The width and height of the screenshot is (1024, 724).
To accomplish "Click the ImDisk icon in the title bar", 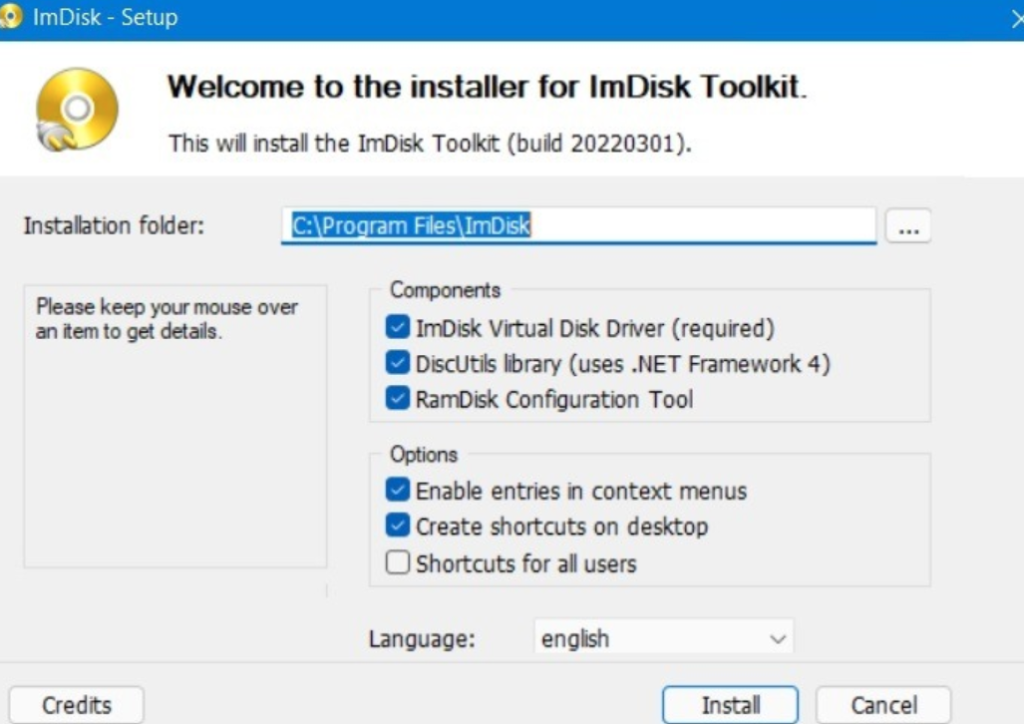I will [14, 16].
